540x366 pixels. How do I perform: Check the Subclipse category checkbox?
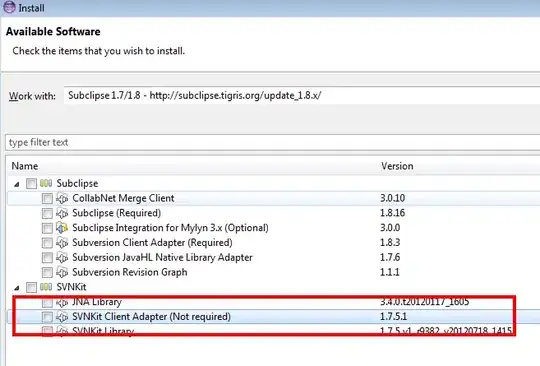pyautogui.click(x=31, y=184)
